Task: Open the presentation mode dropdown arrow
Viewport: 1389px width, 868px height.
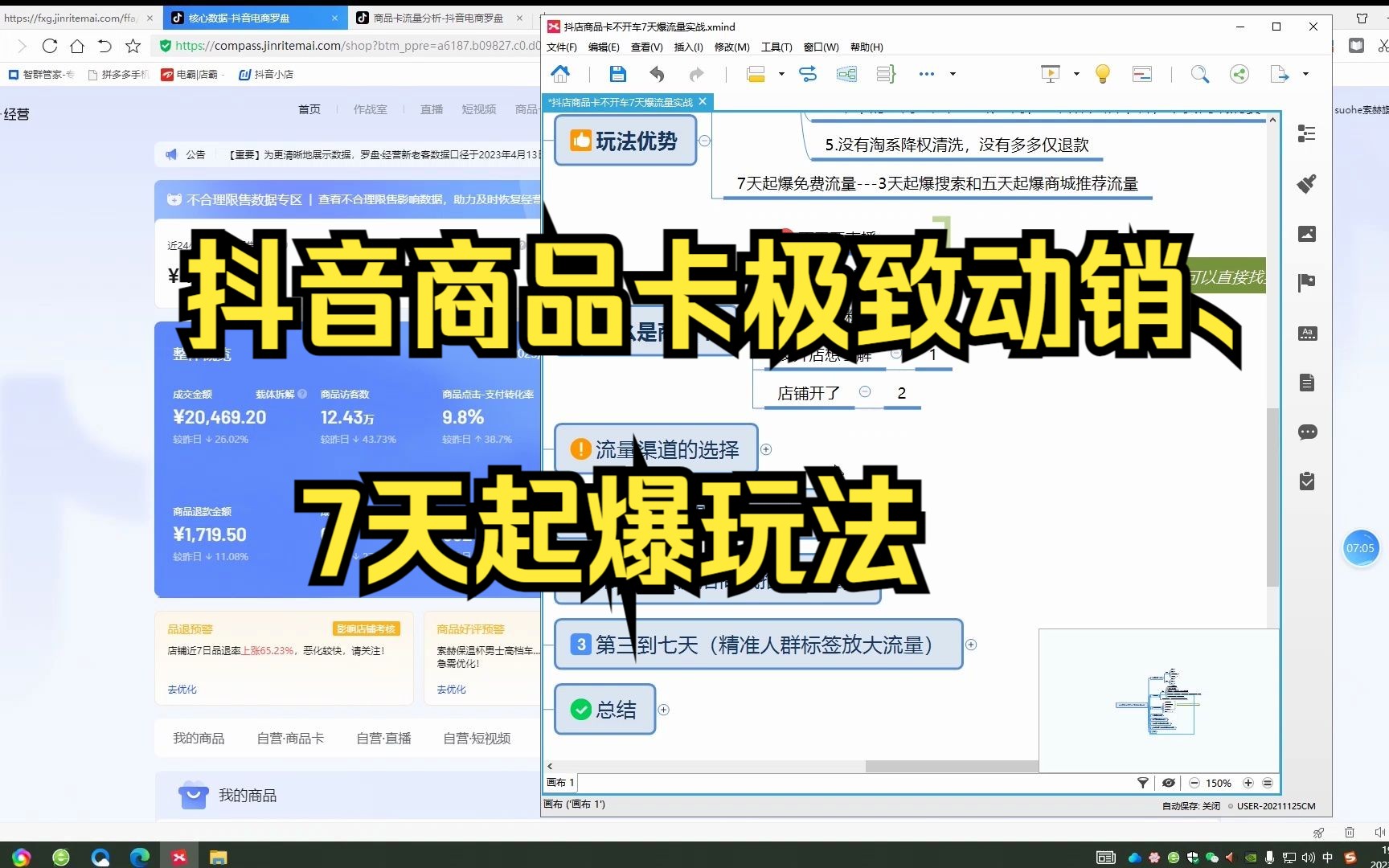Action: tap(1076, 74)
